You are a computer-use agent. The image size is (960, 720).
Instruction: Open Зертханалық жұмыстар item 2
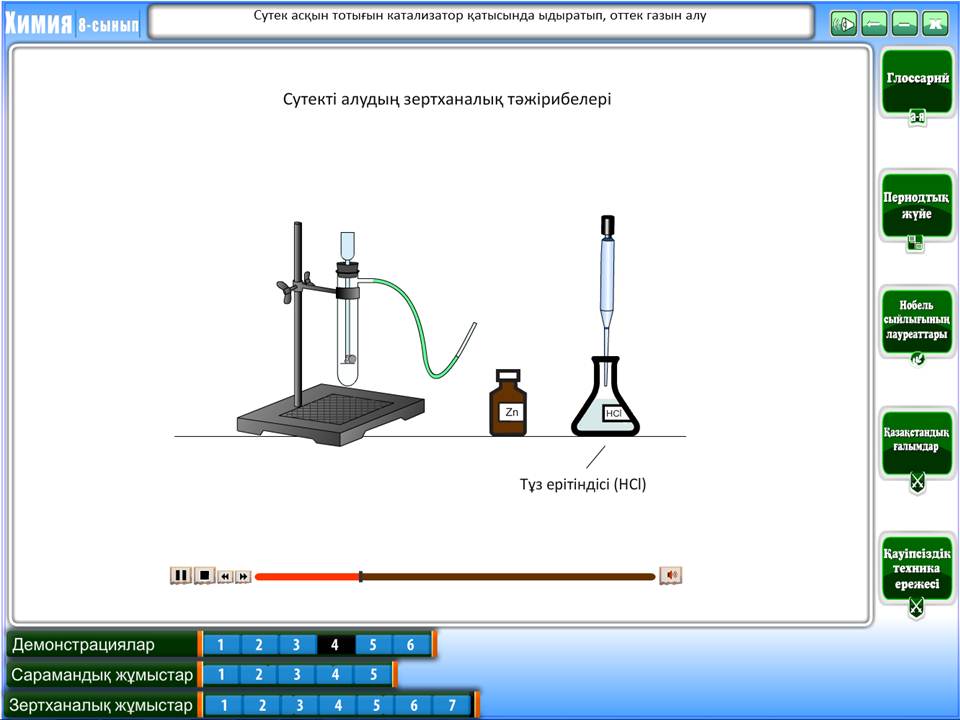263,705
